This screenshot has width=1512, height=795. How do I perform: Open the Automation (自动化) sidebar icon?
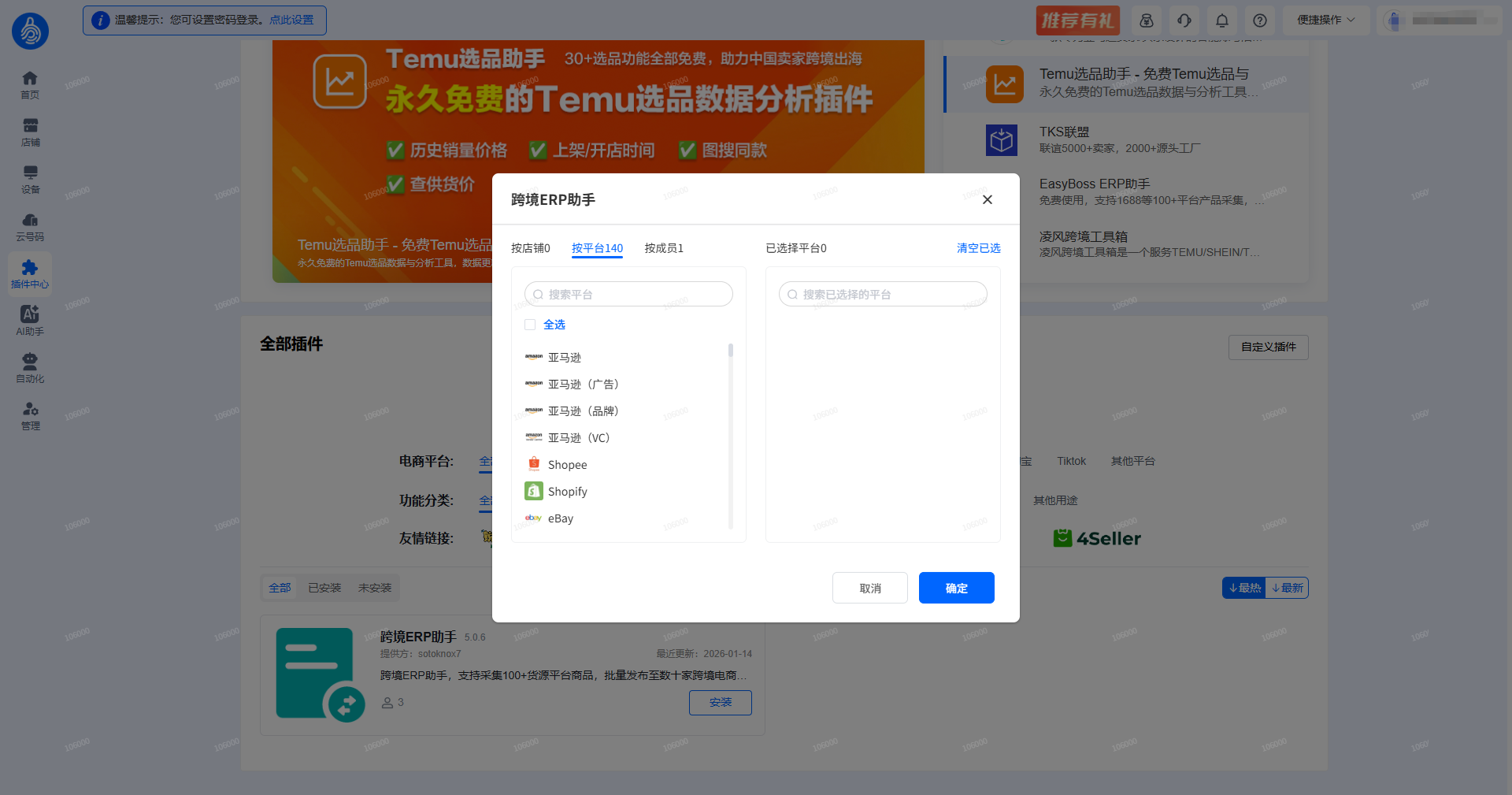click(x=30, y=368)
